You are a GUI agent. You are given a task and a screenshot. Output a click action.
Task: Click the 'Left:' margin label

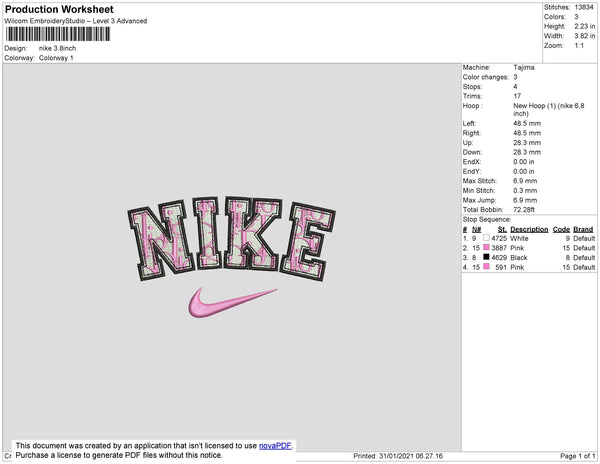click(469, 124)
